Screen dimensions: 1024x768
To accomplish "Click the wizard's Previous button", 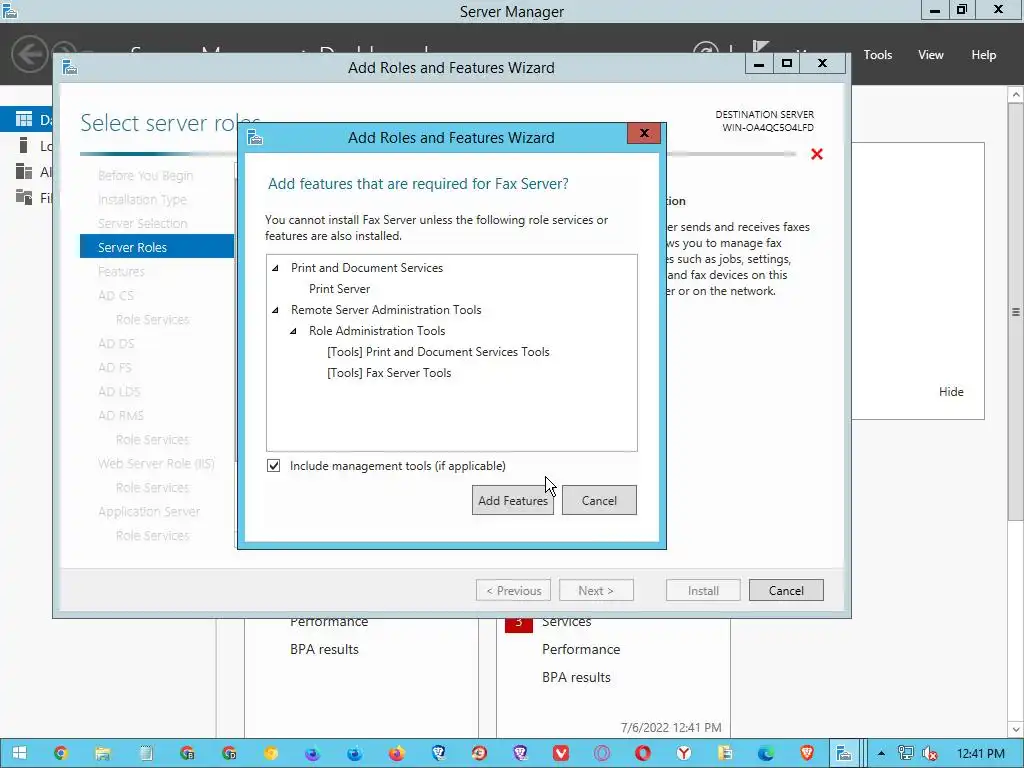I will (513, 590).
